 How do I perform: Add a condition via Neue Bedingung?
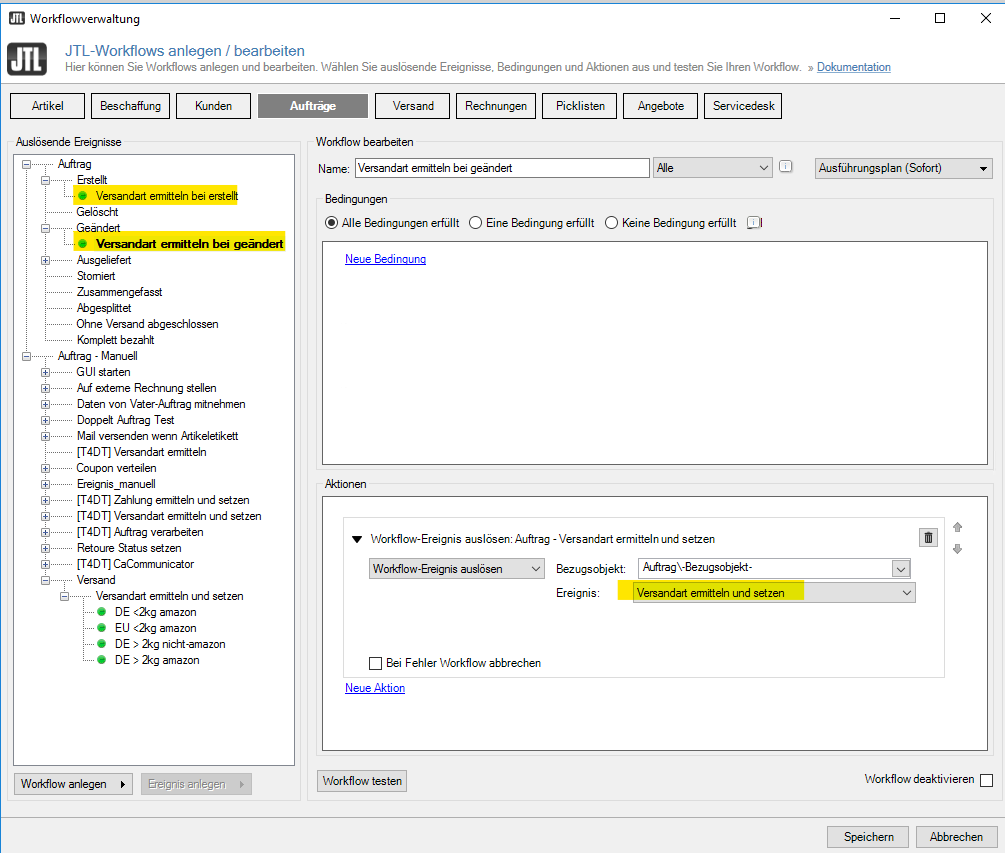click(x=385, y=259)
